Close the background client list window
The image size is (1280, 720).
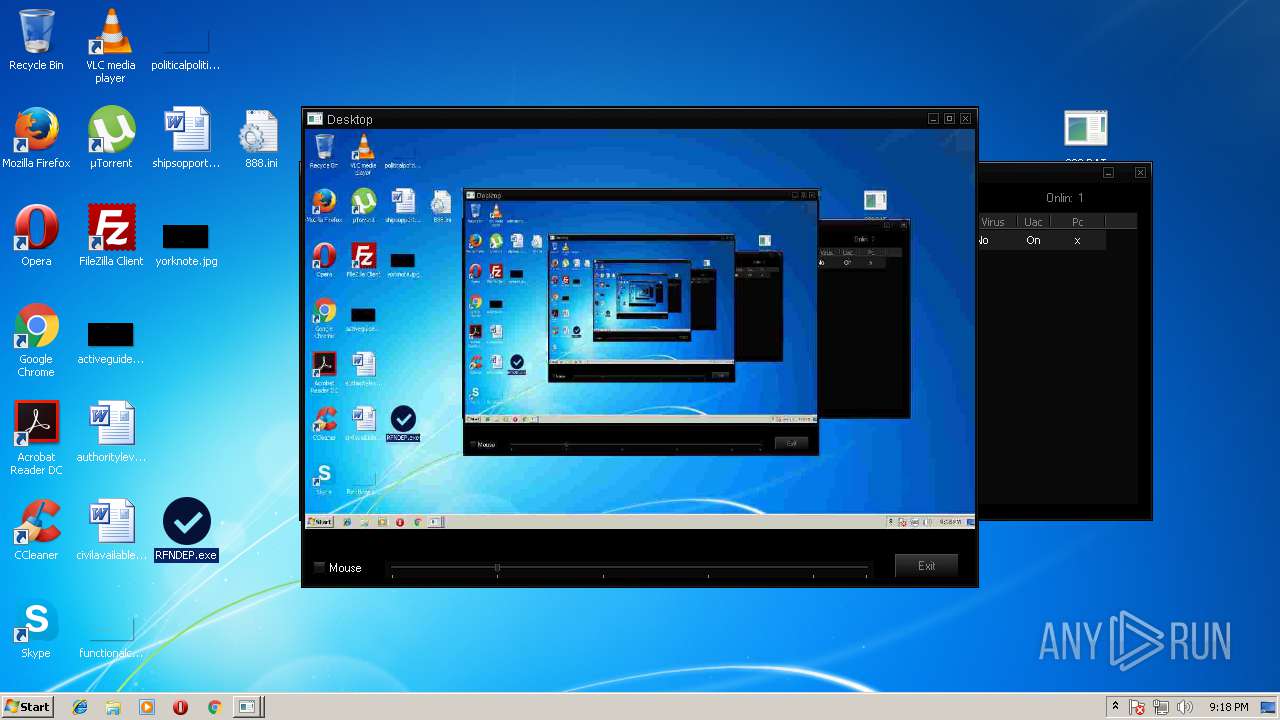tap(1140, 173)
